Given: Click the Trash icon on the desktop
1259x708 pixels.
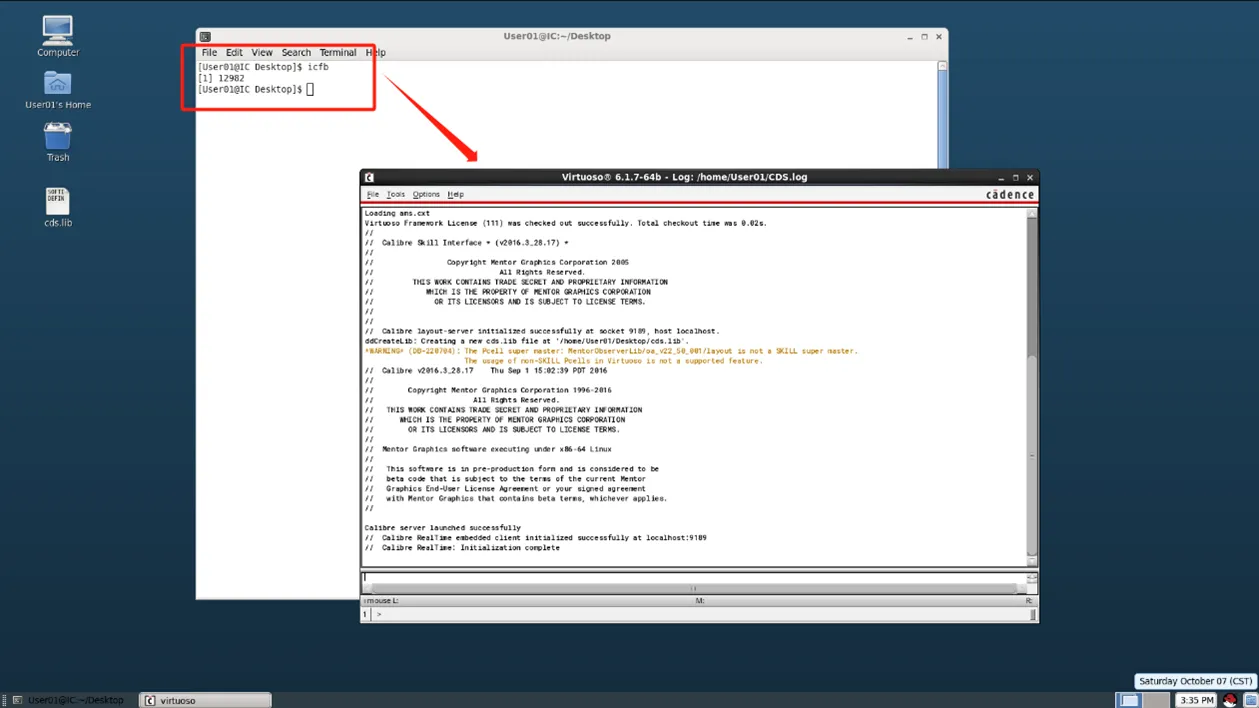Looking at the screenshot, I should (x=57, y=137).
